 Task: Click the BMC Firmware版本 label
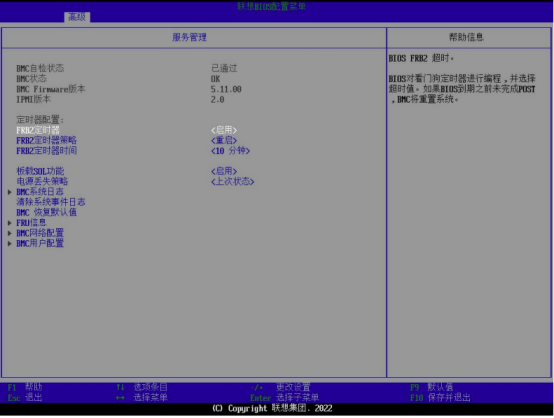pos(51,89)
